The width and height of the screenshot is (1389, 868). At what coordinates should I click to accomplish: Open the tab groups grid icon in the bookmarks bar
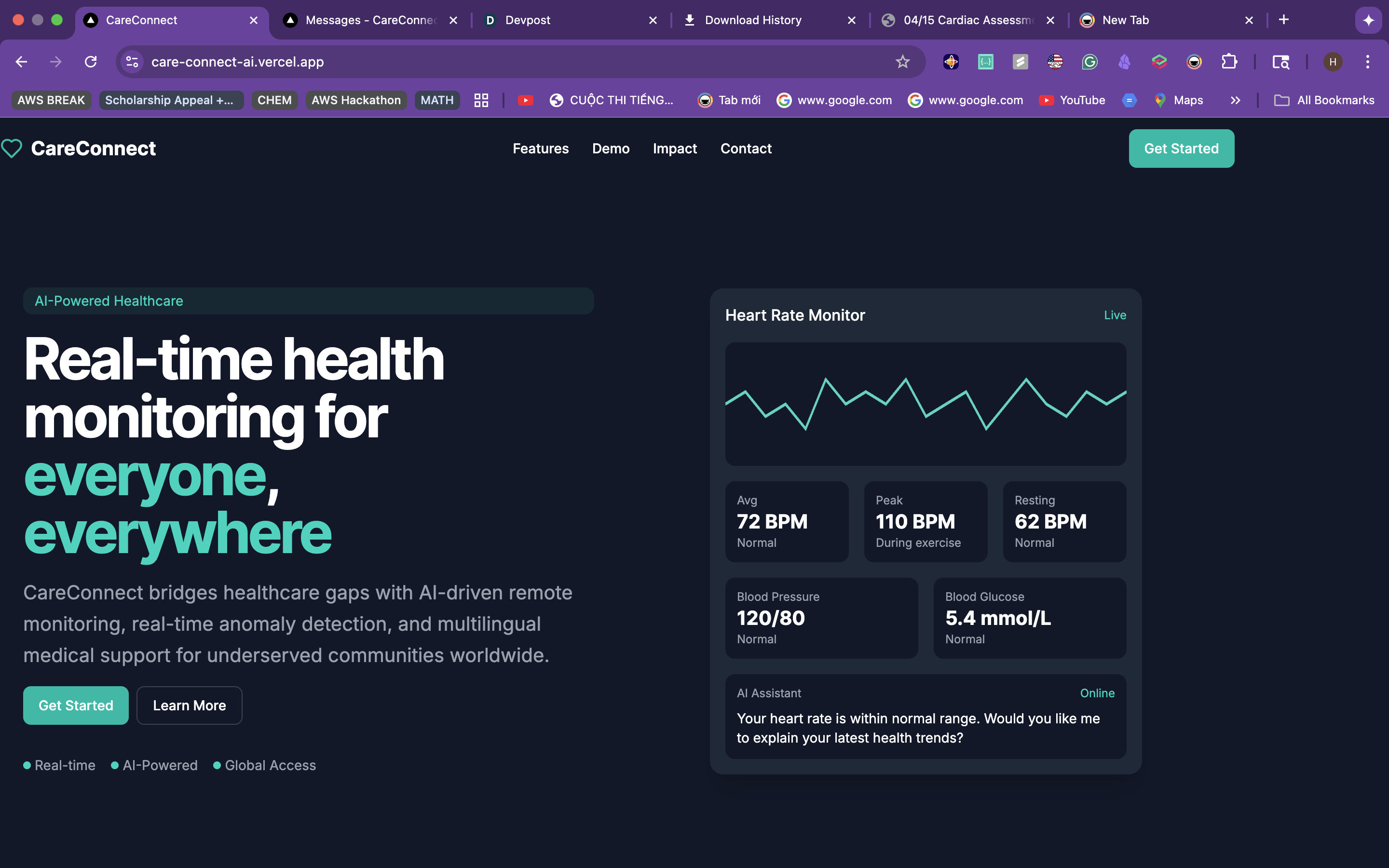pyautogui.click(x=481, y=100)
